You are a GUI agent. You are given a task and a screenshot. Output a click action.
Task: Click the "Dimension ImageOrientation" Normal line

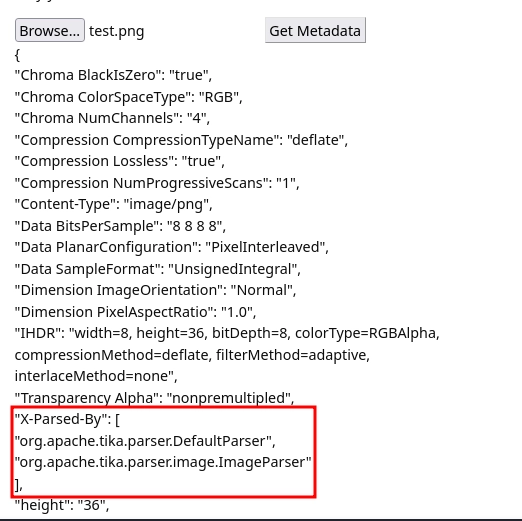(155, 290)
